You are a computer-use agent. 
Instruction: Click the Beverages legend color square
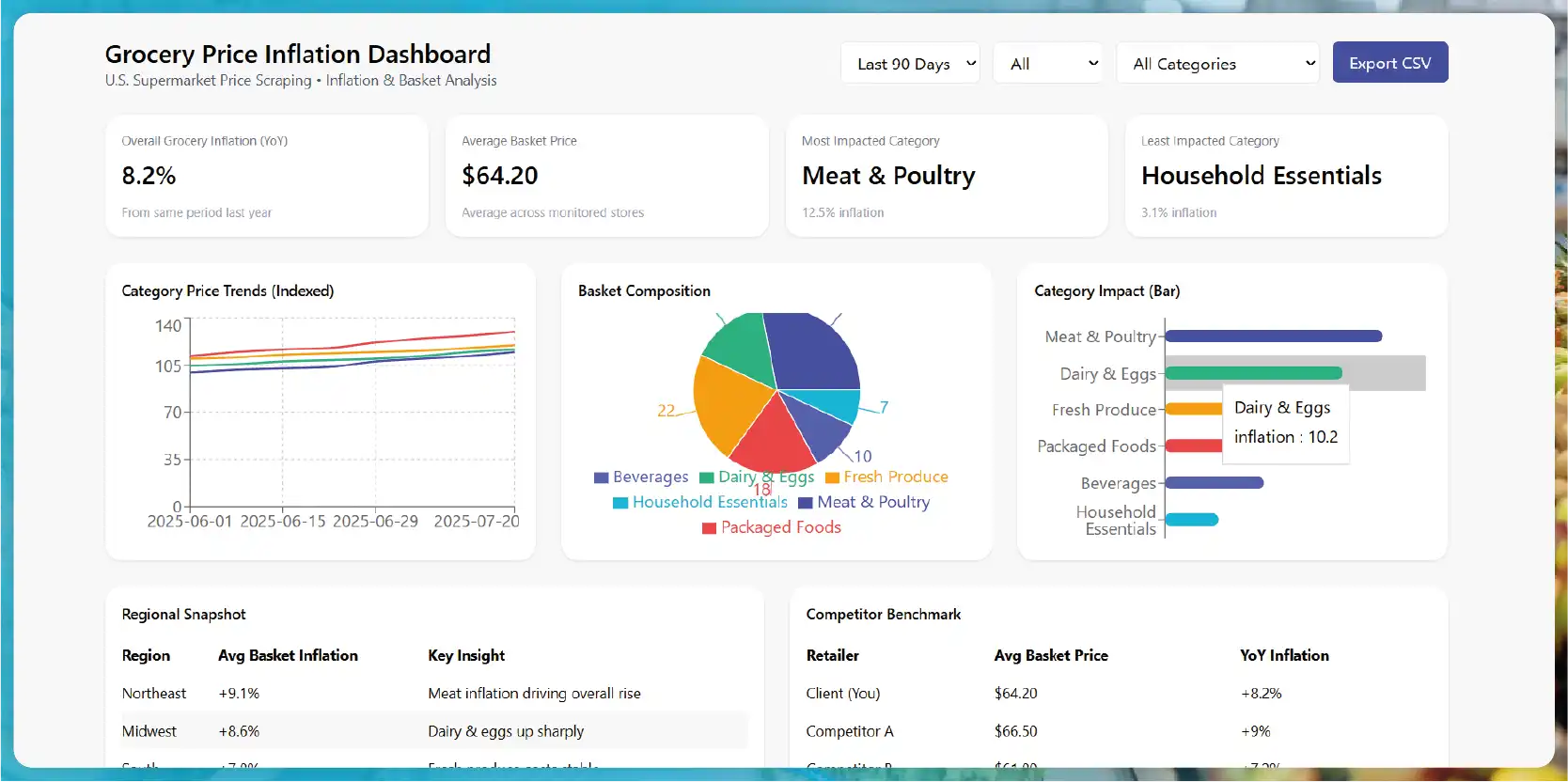pos(602,477)
